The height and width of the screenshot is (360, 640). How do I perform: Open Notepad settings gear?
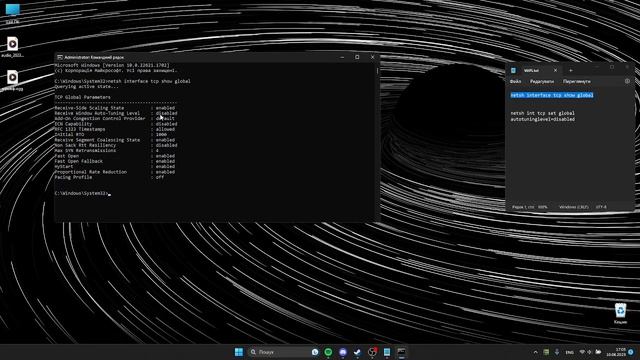627,81
